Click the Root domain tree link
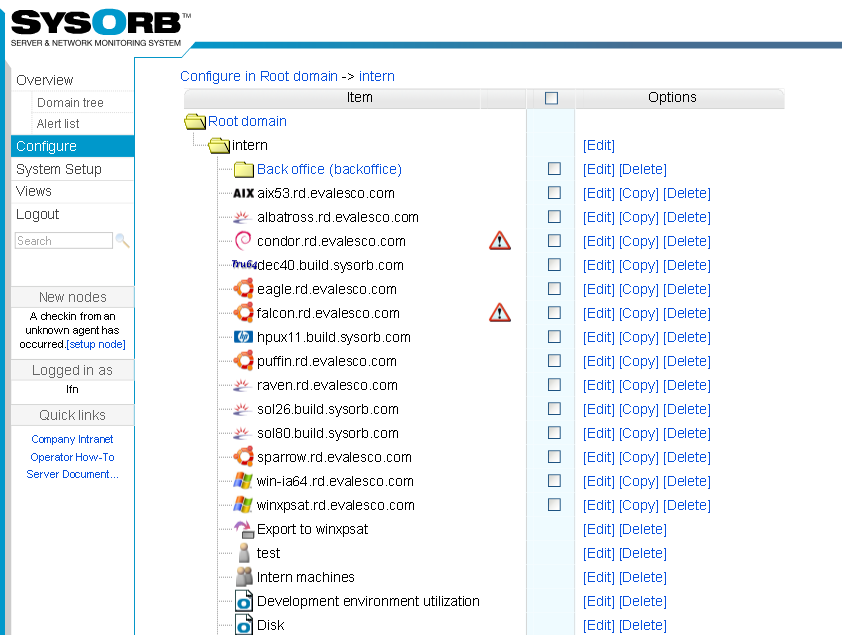Screen dimensions: 842x635 point(247,121)
